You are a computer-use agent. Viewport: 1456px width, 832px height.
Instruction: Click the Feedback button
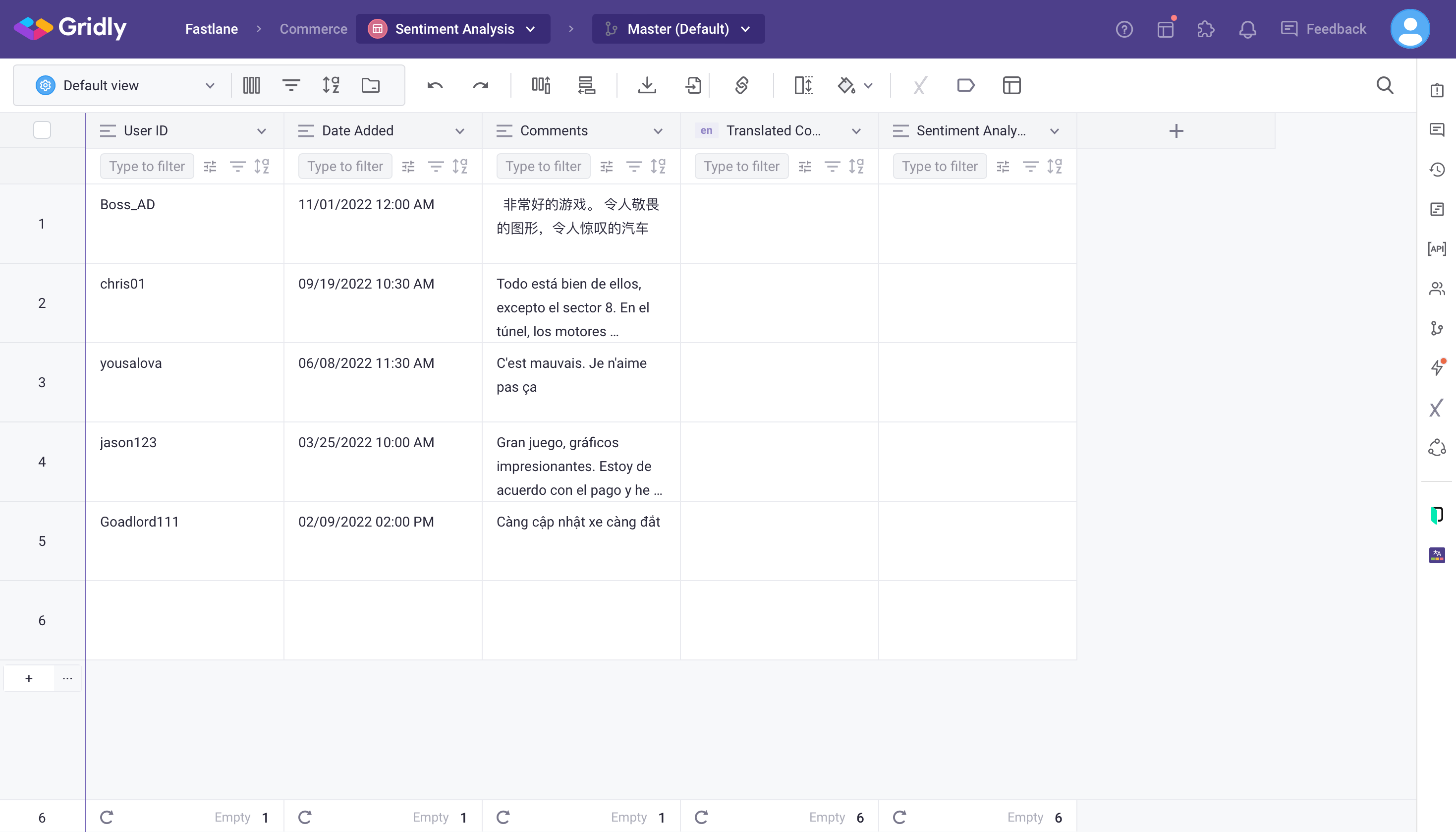(x=1324, y=29)
